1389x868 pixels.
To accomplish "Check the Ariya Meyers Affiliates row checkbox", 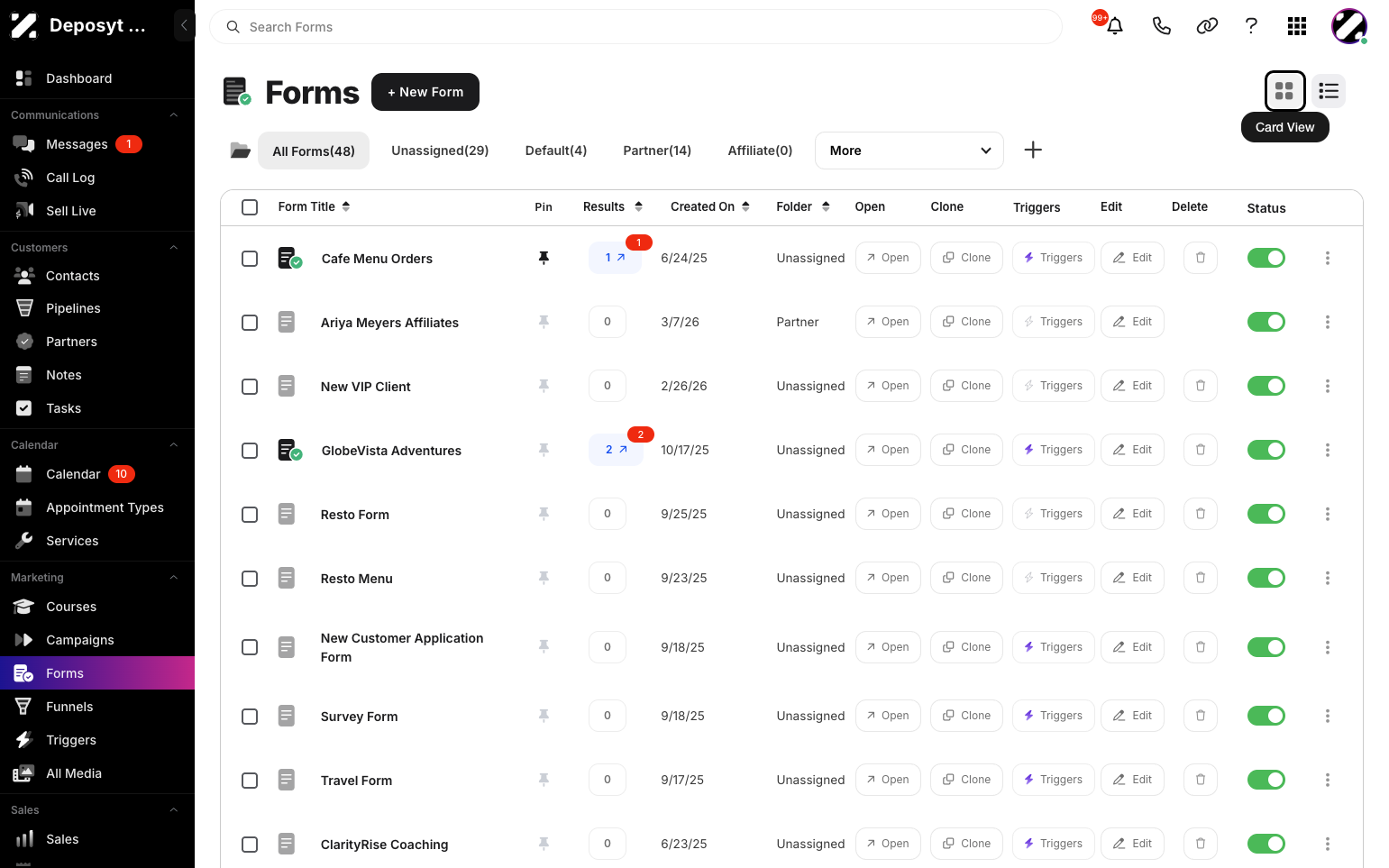I will pos(250,323).
